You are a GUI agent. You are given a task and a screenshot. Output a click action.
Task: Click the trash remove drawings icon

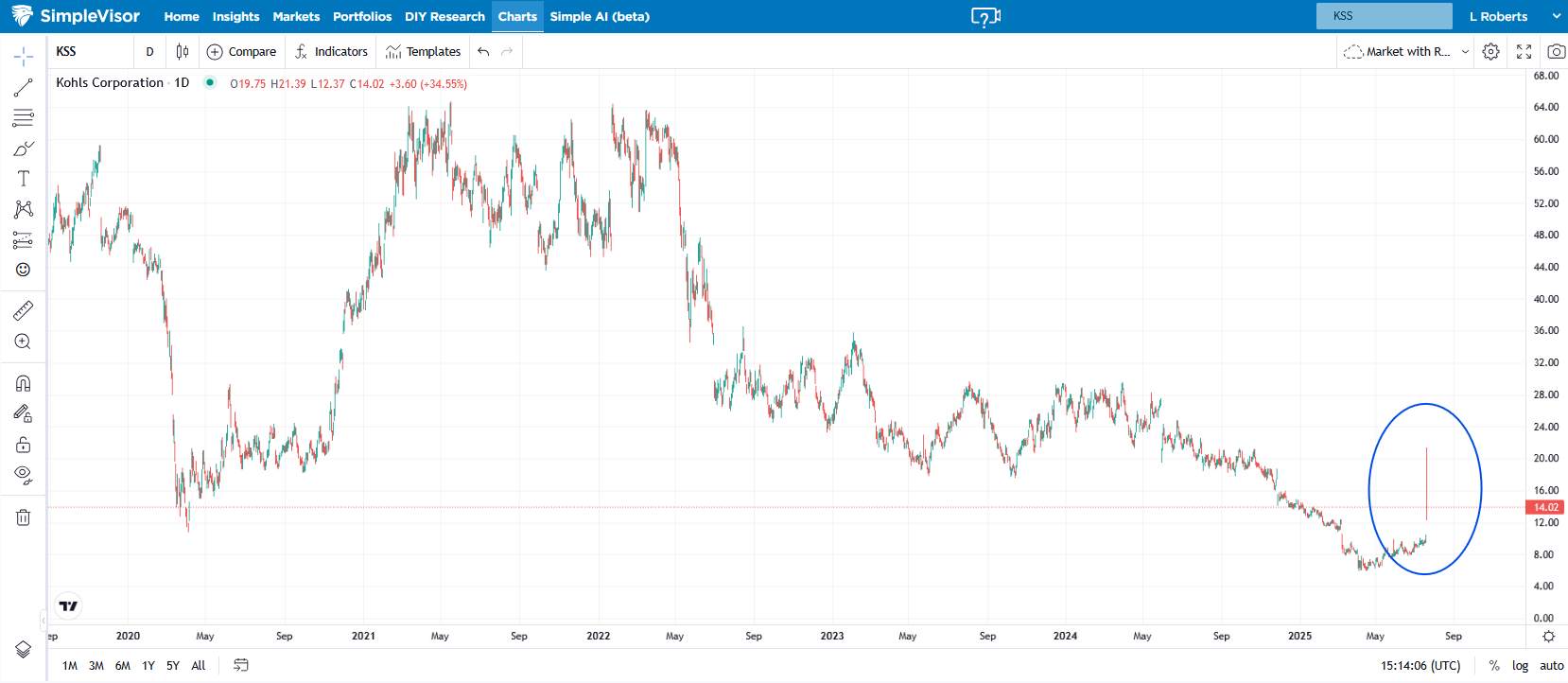(23, 517)
